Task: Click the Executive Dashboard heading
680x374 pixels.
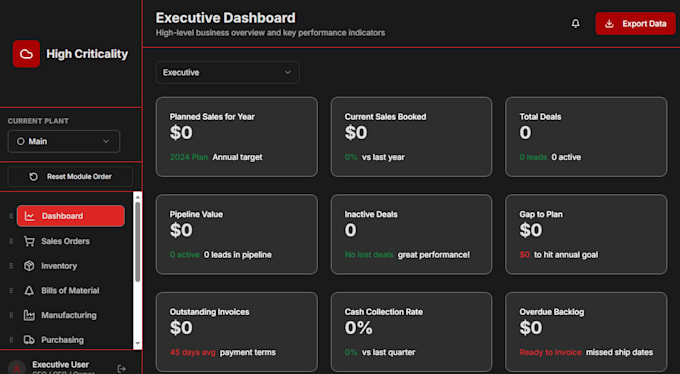Action: [226, 18]
